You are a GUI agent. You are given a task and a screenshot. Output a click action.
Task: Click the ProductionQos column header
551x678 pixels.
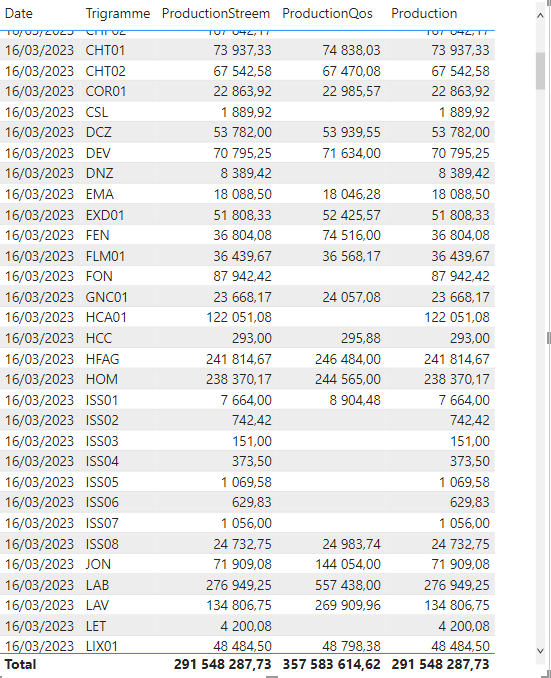327,13
